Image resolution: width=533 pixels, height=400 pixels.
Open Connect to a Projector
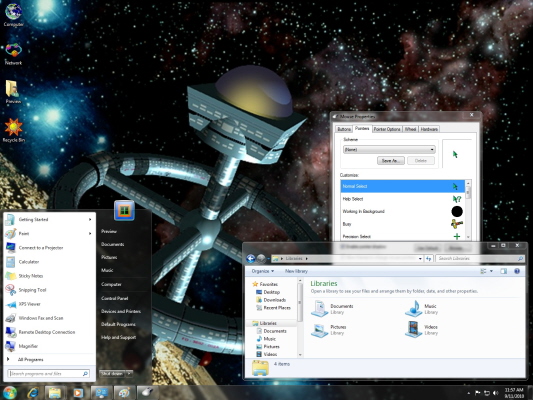point(49,248)
